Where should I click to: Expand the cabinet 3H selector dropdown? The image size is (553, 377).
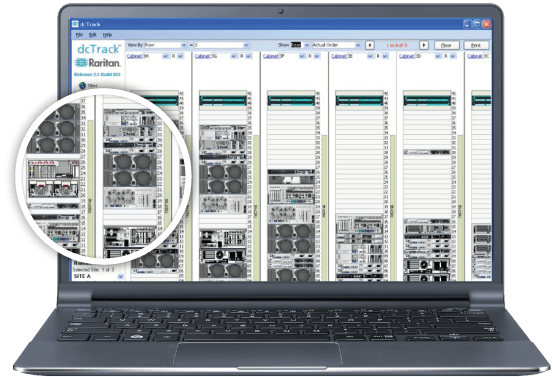(165, 56)
